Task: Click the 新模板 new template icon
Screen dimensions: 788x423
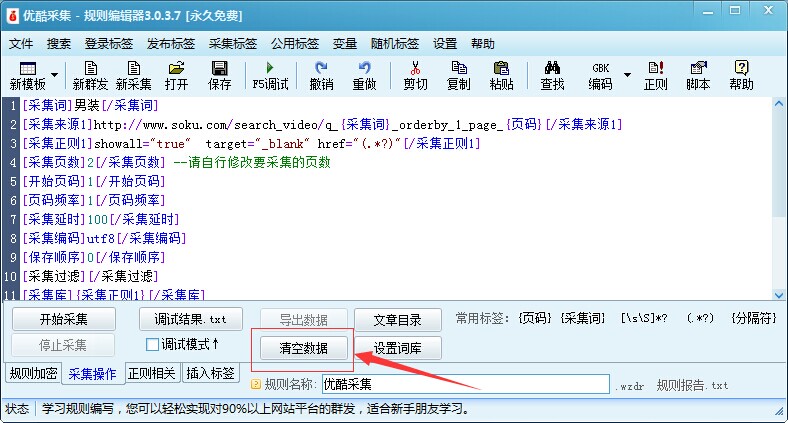Action: point(27,68)
